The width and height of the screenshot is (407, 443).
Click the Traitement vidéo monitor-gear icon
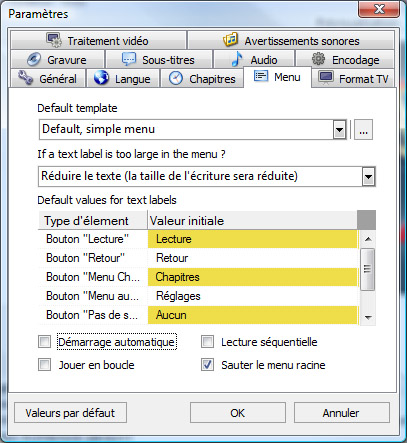pyautogui.click(x=54, y=40)
